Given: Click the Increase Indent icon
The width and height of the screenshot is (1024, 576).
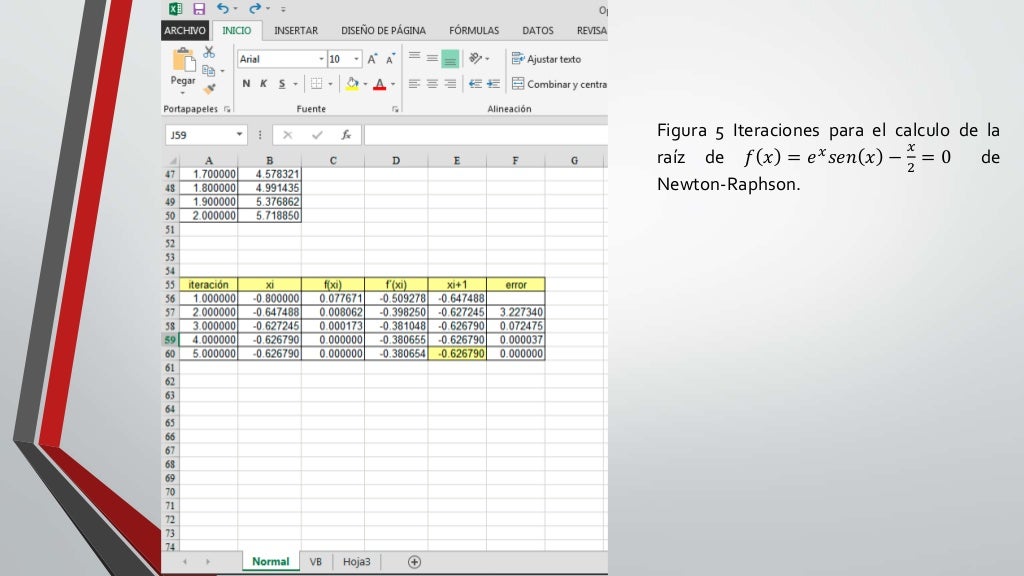Looking at the screenshot, I should [494, 84].
